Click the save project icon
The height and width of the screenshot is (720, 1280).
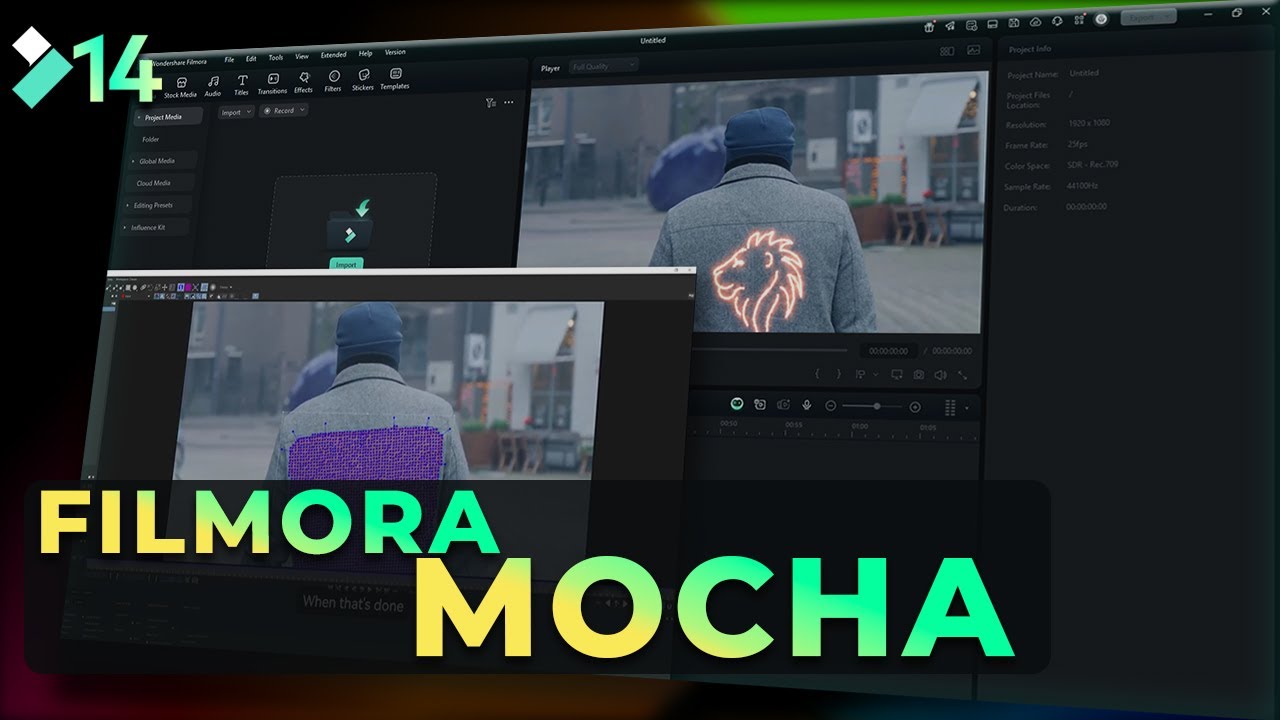(x=1014, y=23)
